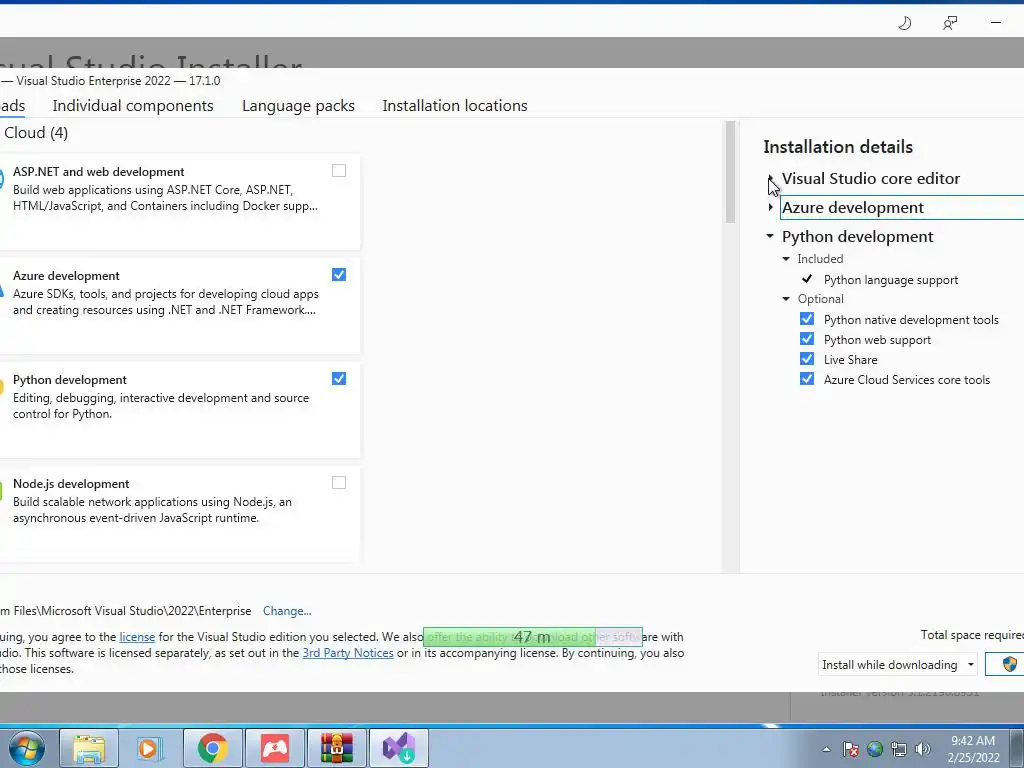
Task: Uncheck Python web support option
Action: click(x=807, y=339)
